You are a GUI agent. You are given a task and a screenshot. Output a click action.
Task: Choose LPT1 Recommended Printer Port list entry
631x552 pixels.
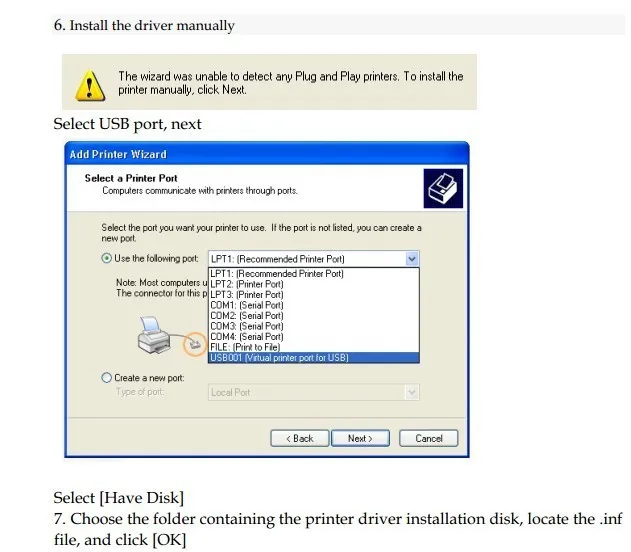click(x=314, y=274)
